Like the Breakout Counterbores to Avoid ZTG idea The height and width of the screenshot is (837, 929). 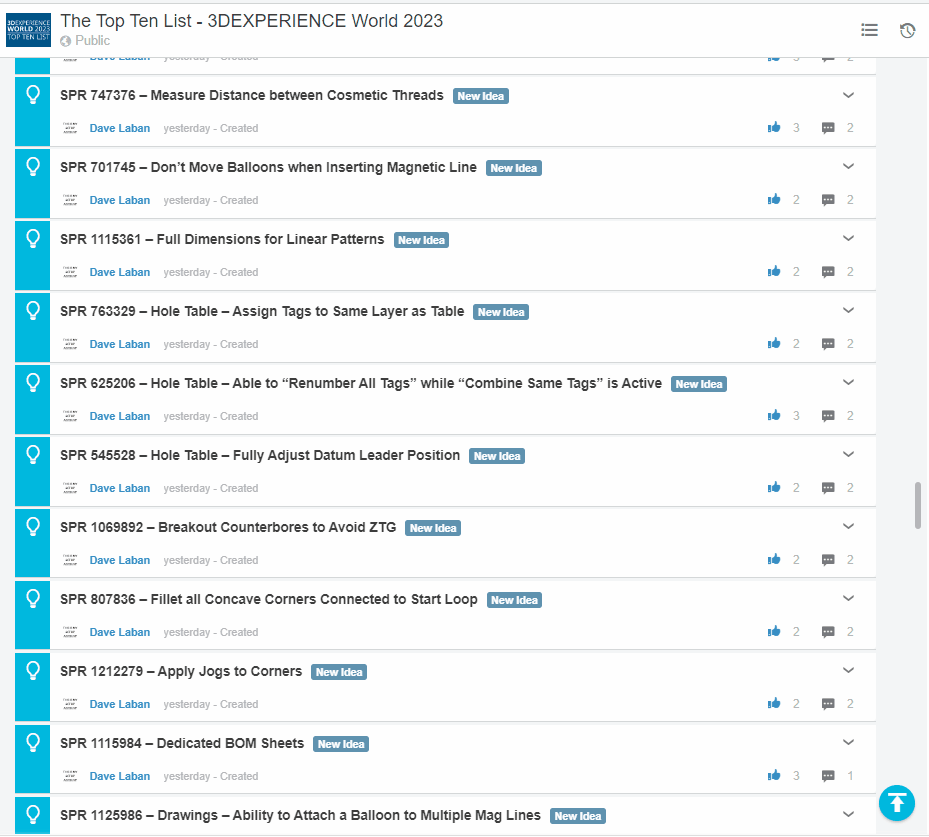pyautogui.click(x=774, y=560)
